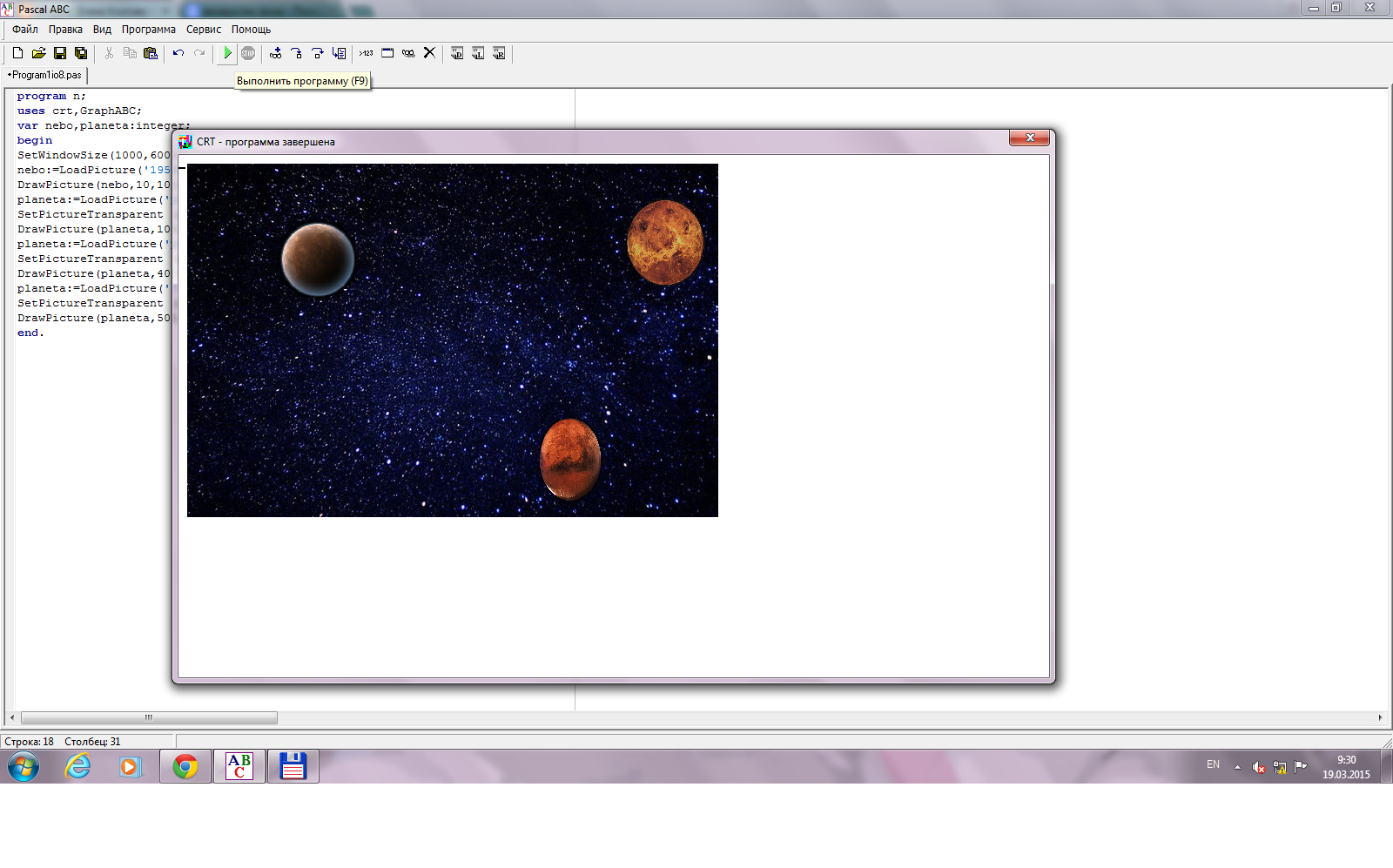Screen dimensions: 1393x868
Task: Cut selection using the scissors icon
Action: [109, 53]
